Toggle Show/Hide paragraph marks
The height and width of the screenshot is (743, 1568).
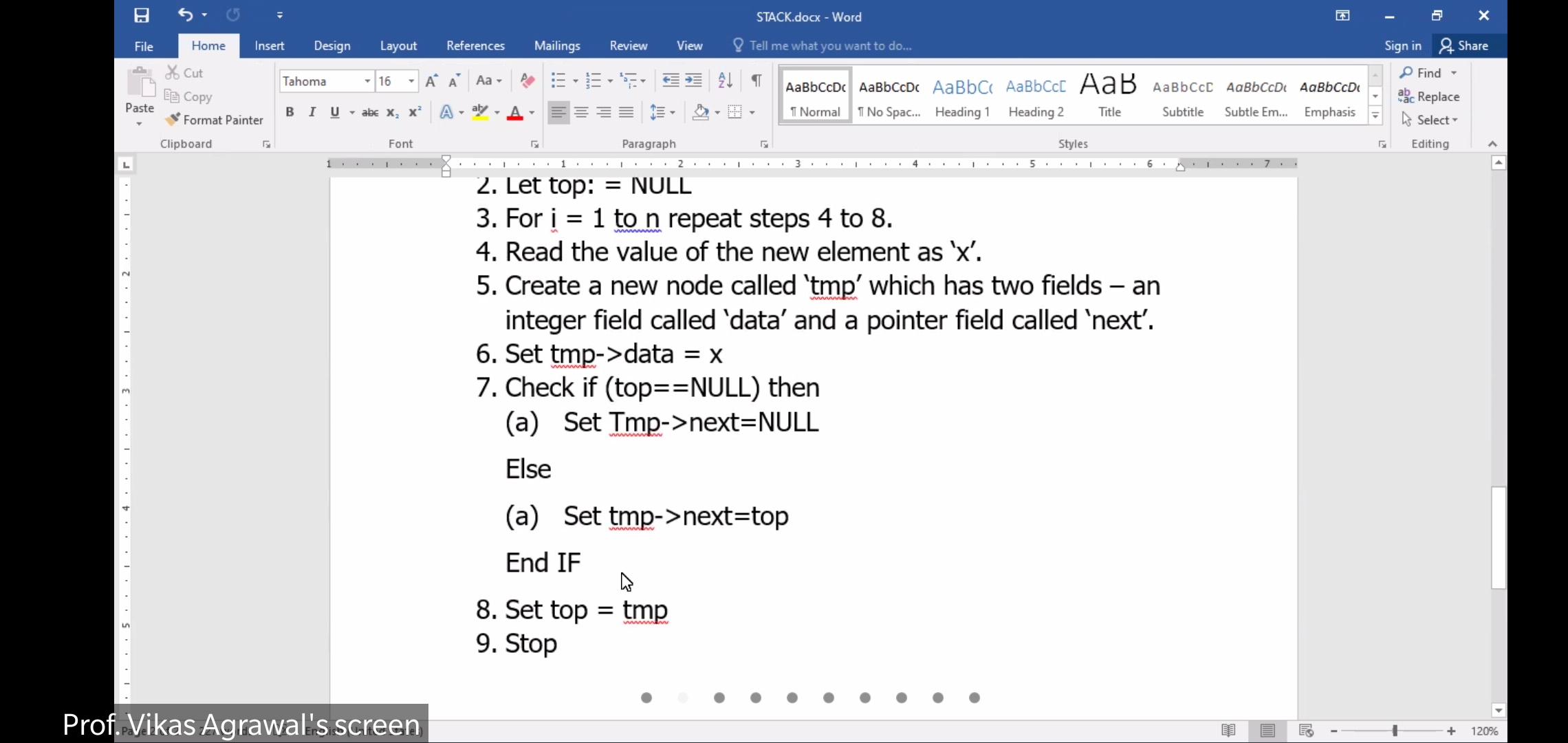pyautogui.click(x=756, y=80)
